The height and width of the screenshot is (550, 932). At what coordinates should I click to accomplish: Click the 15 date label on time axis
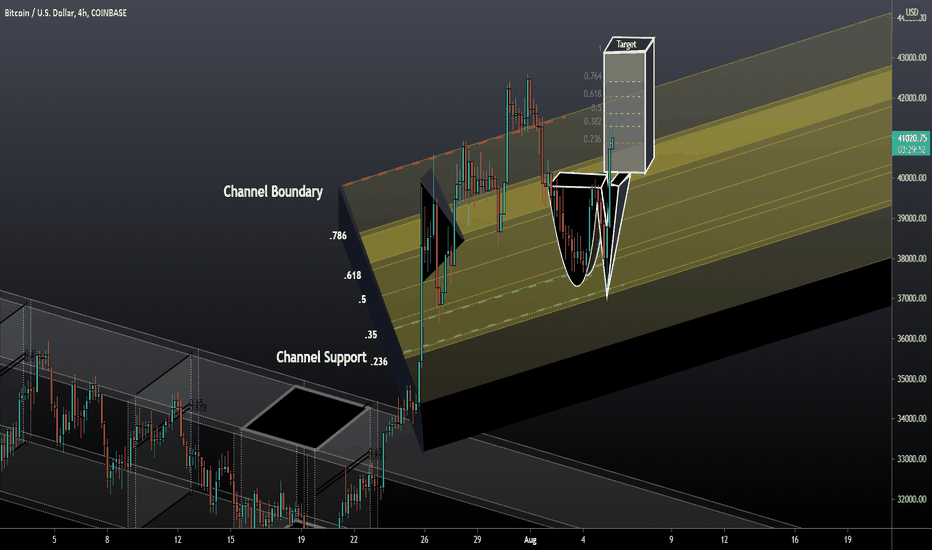pyautogui.click(x=231, y=540)
